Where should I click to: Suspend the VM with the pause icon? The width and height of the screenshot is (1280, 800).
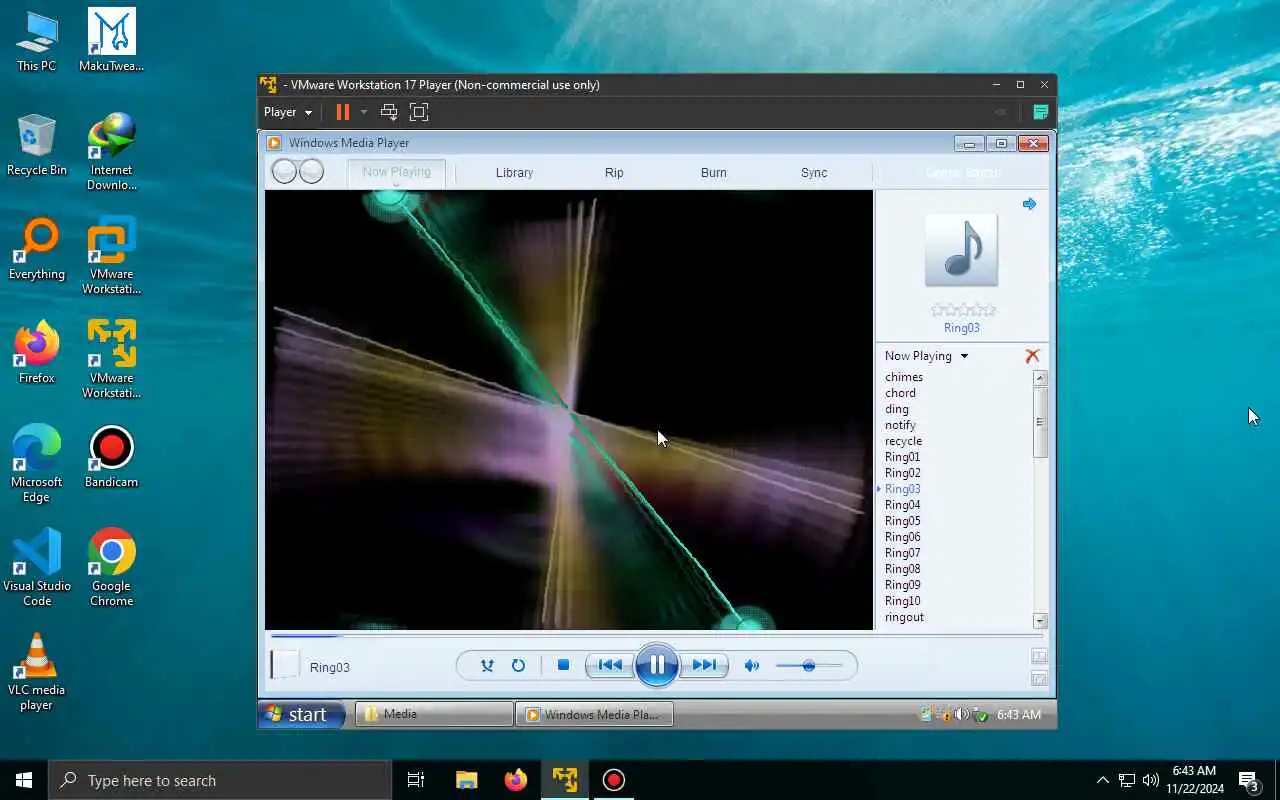click(342, 112)
